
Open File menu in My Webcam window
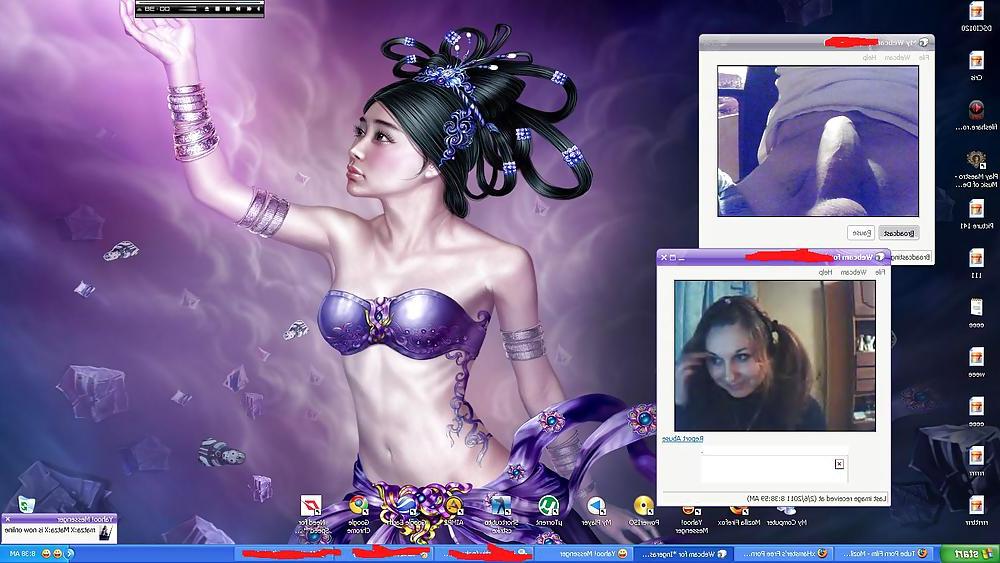point(923,57)
